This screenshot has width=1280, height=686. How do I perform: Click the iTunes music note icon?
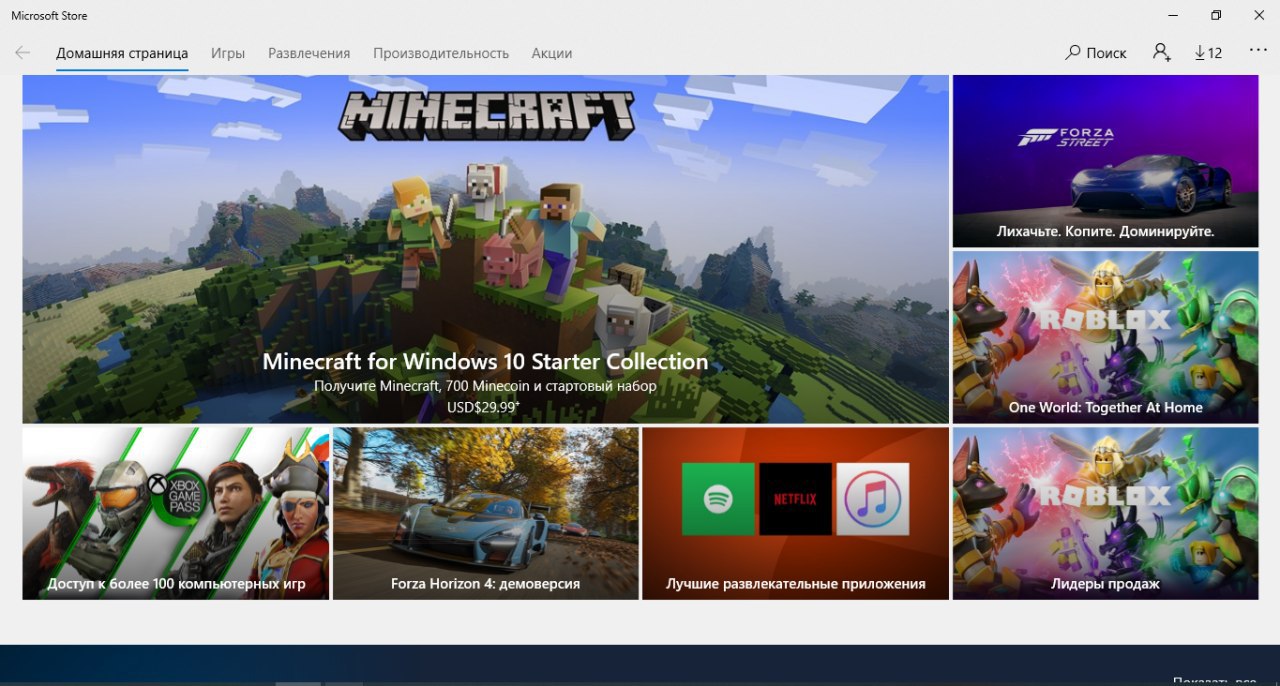point(873,499)
